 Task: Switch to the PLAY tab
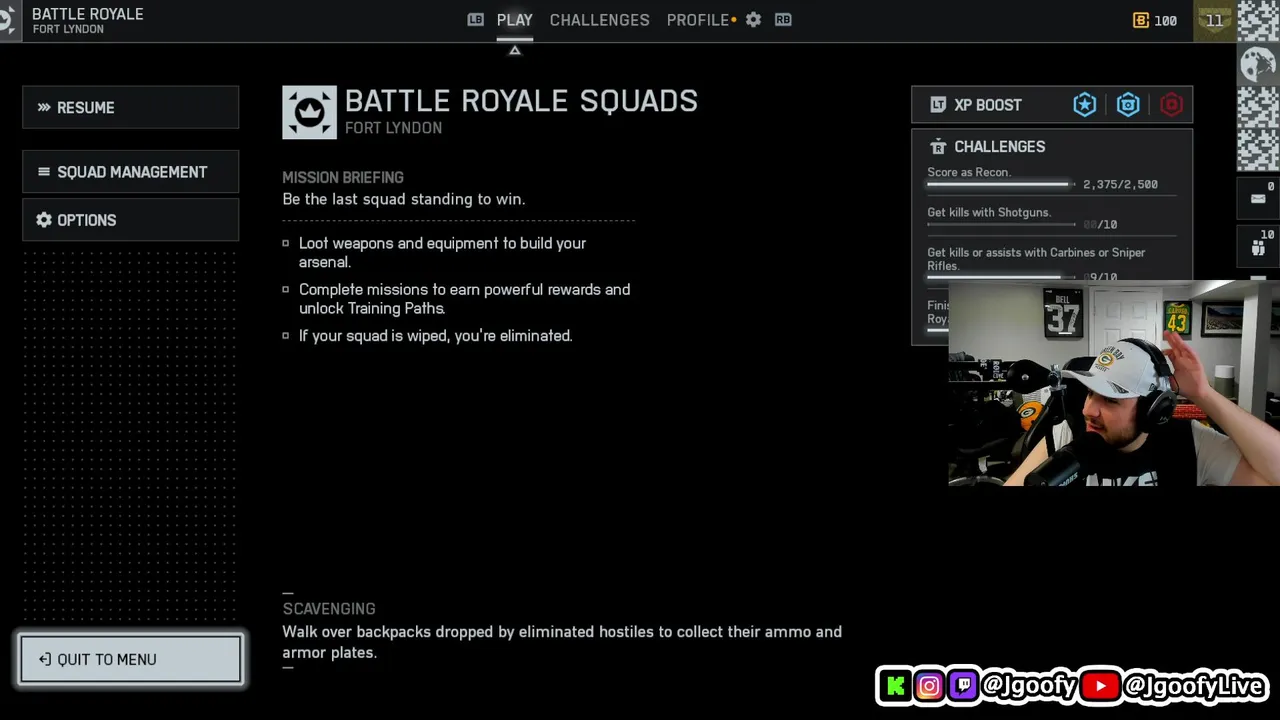pyautogui.click(x=514, y=20)
